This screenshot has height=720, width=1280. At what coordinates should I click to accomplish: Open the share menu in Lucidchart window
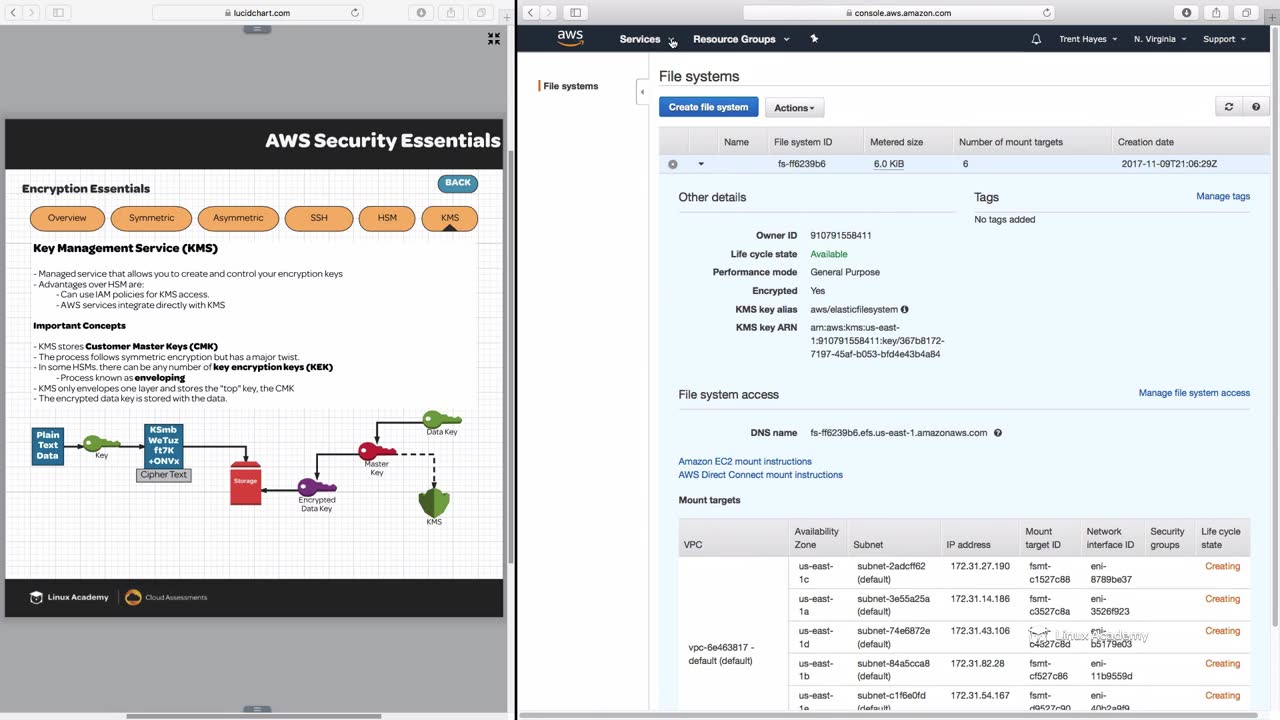coord(451,13)
